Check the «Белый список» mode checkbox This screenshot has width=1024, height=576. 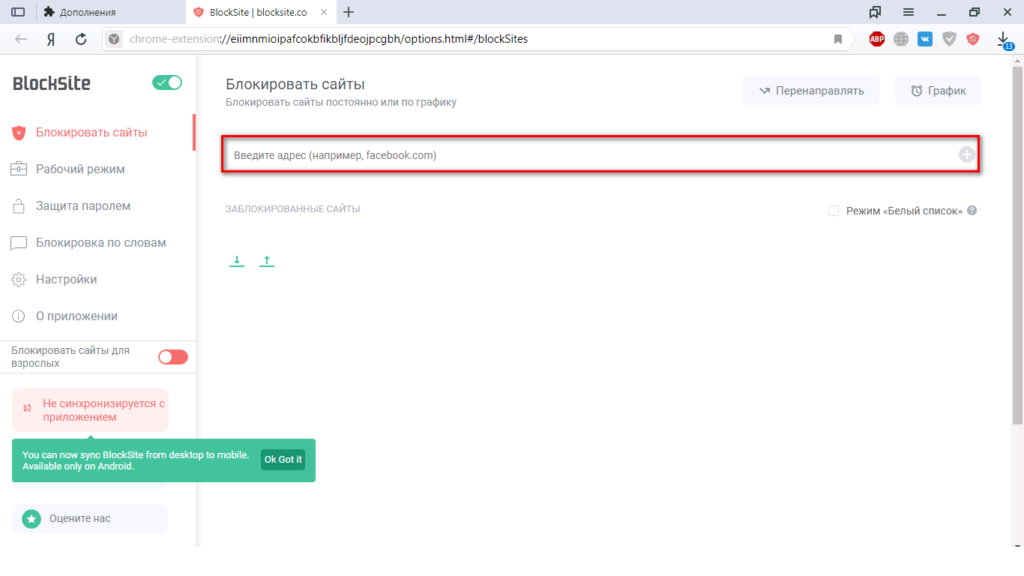pyautogui.click(x=833, y=211)
